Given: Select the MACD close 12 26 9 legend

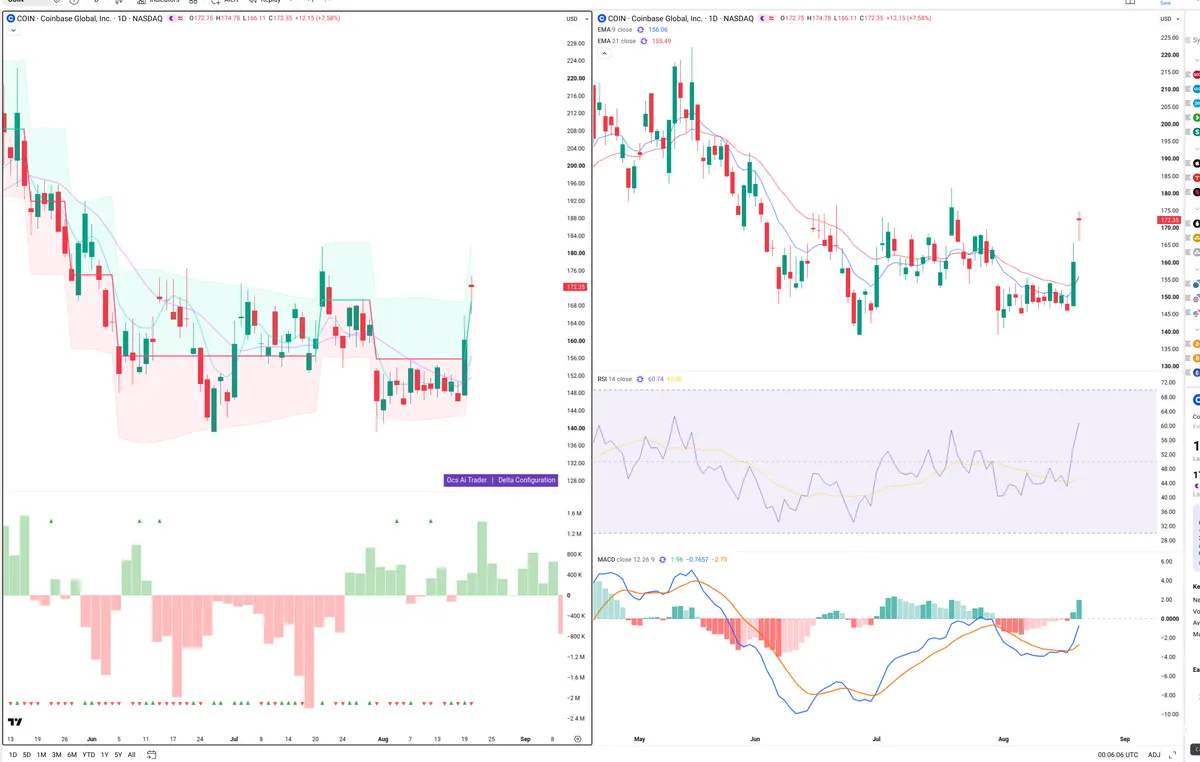Looking at the screenshot, I should click(x=626, y=560).
